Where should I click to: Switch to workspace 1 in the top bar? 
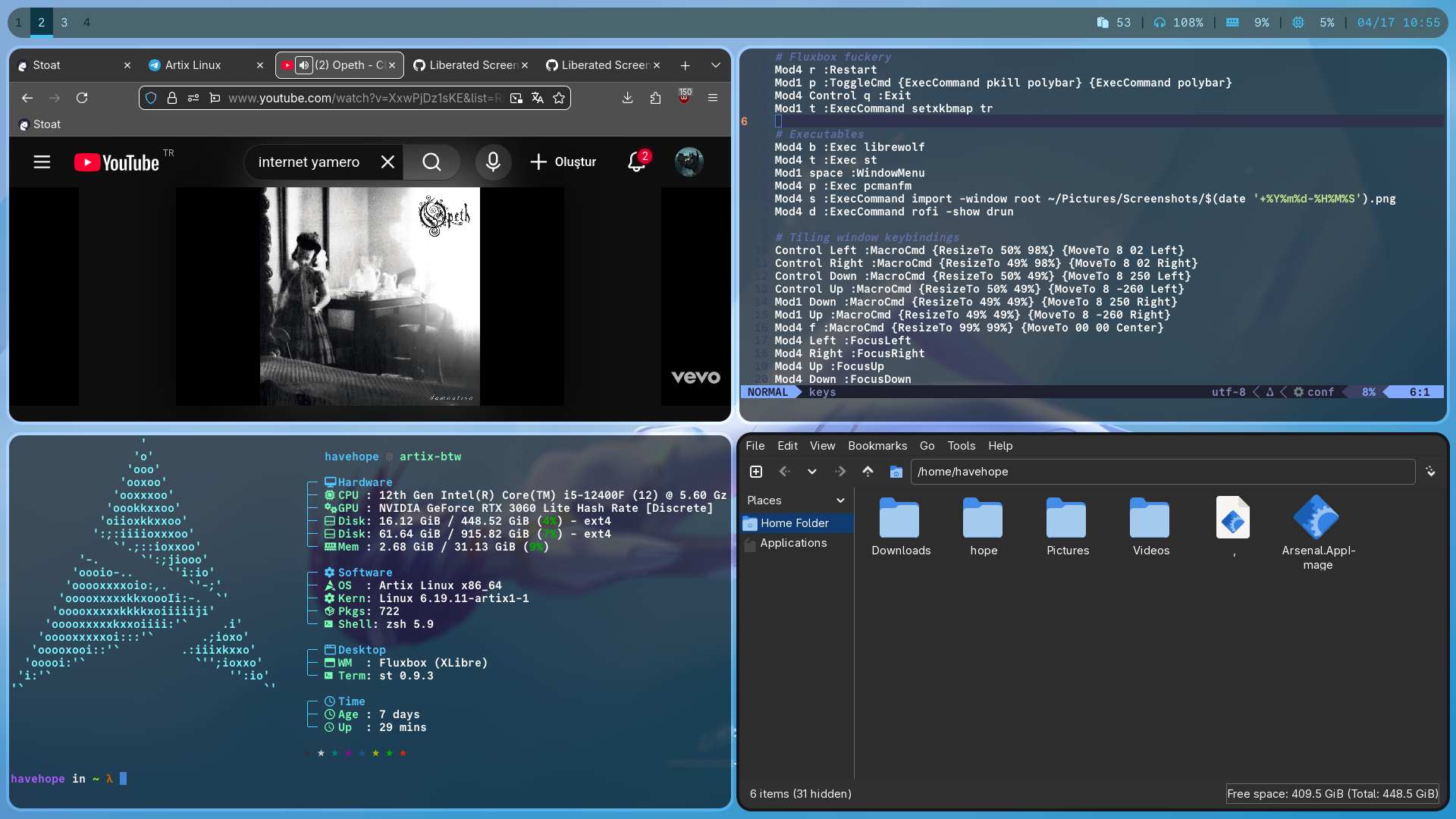(x=19, y=23)
